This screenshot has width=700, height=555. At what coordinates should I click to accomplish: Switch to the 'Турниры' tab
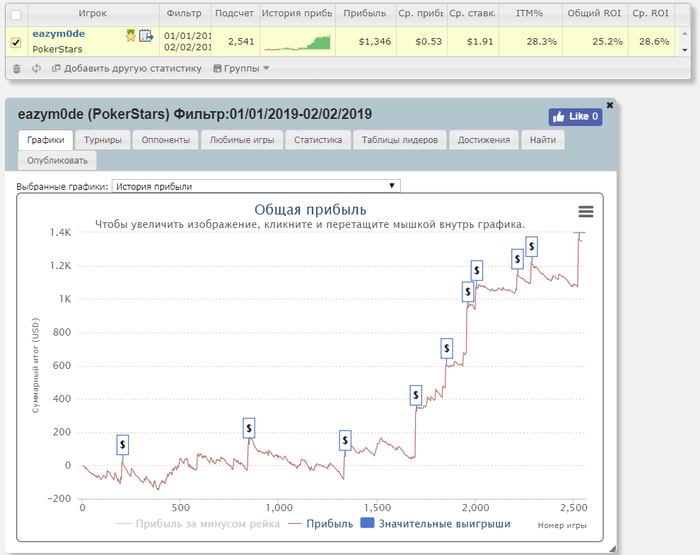click(103, 140)
